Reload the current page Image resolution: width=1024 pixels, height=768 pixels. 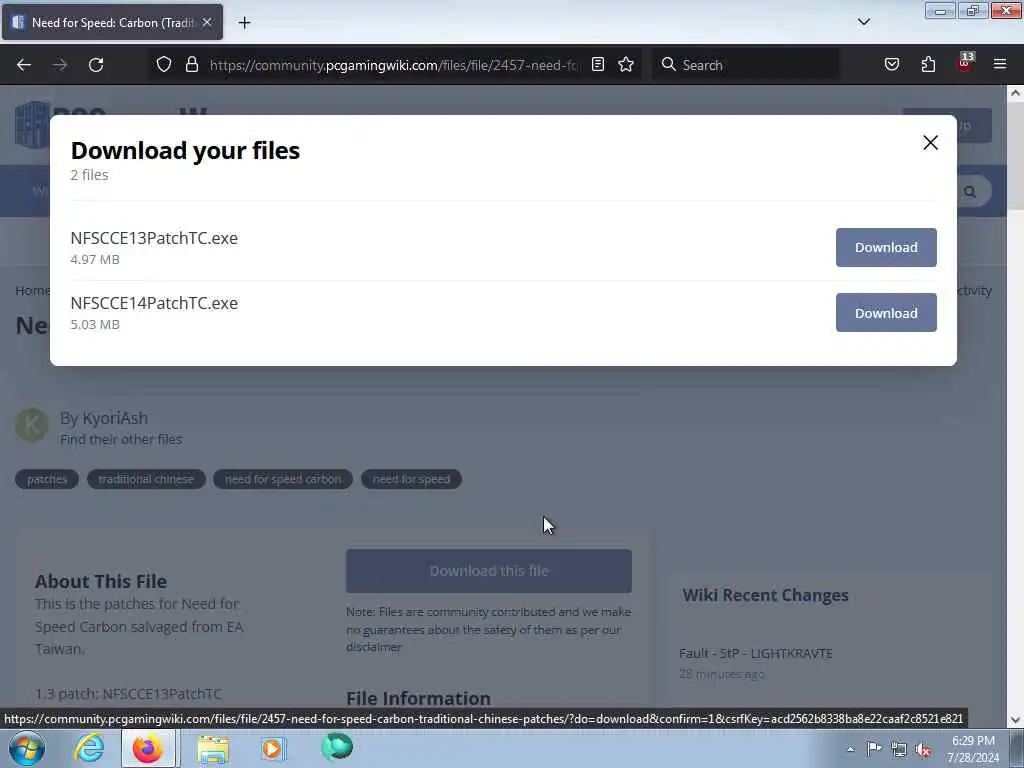(x=96, y=65)
